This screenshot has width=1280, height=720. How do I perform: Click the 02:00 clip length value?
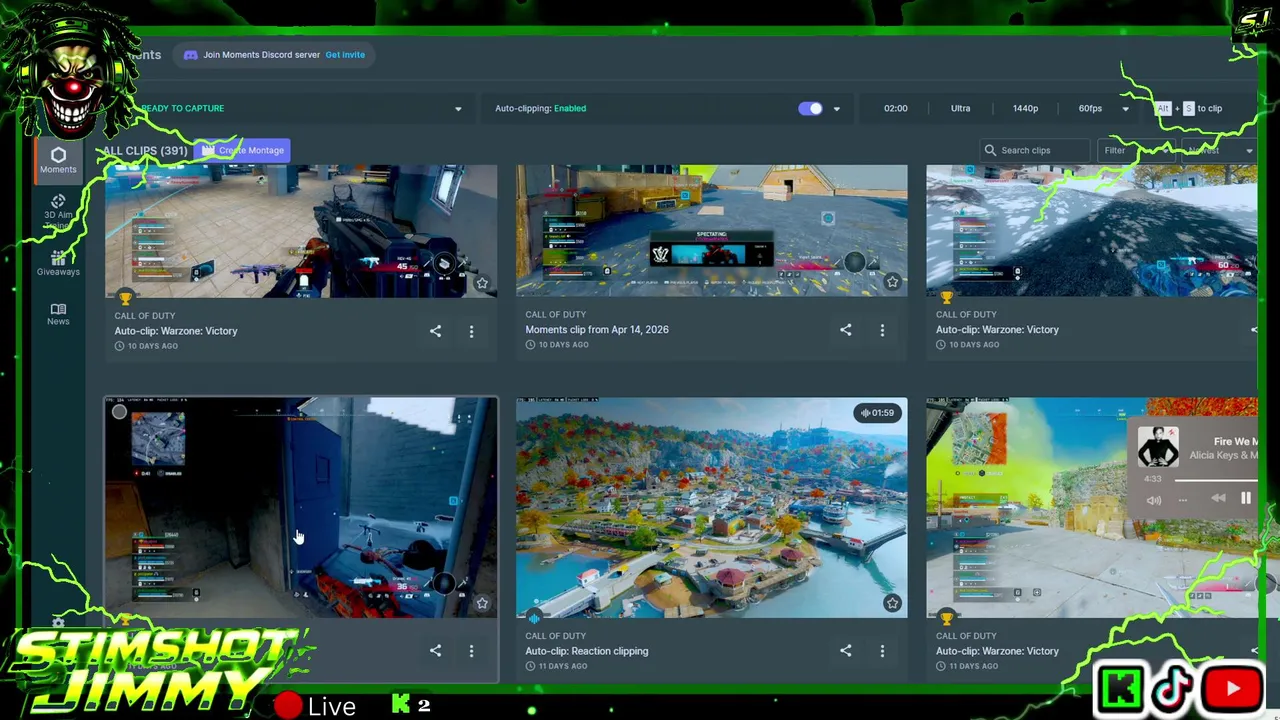click(896, 108)
